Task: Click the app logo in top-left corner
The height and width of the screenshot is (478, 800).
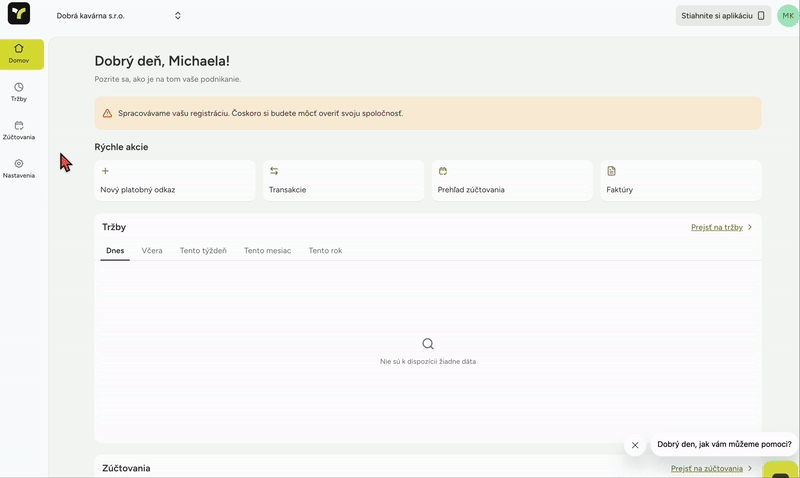Action: click(19, 15)
